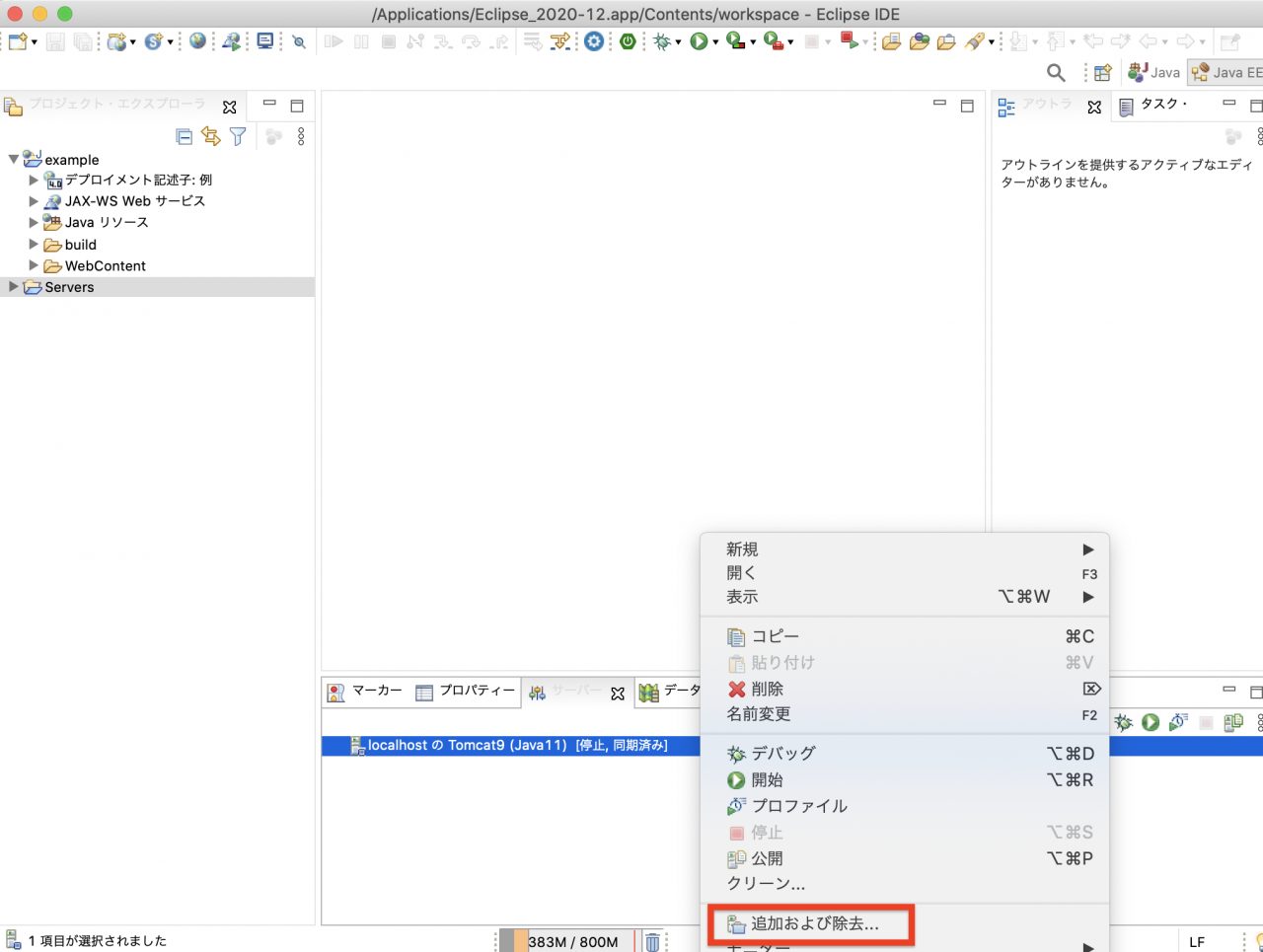Maximize the editor area

(967, 106)
